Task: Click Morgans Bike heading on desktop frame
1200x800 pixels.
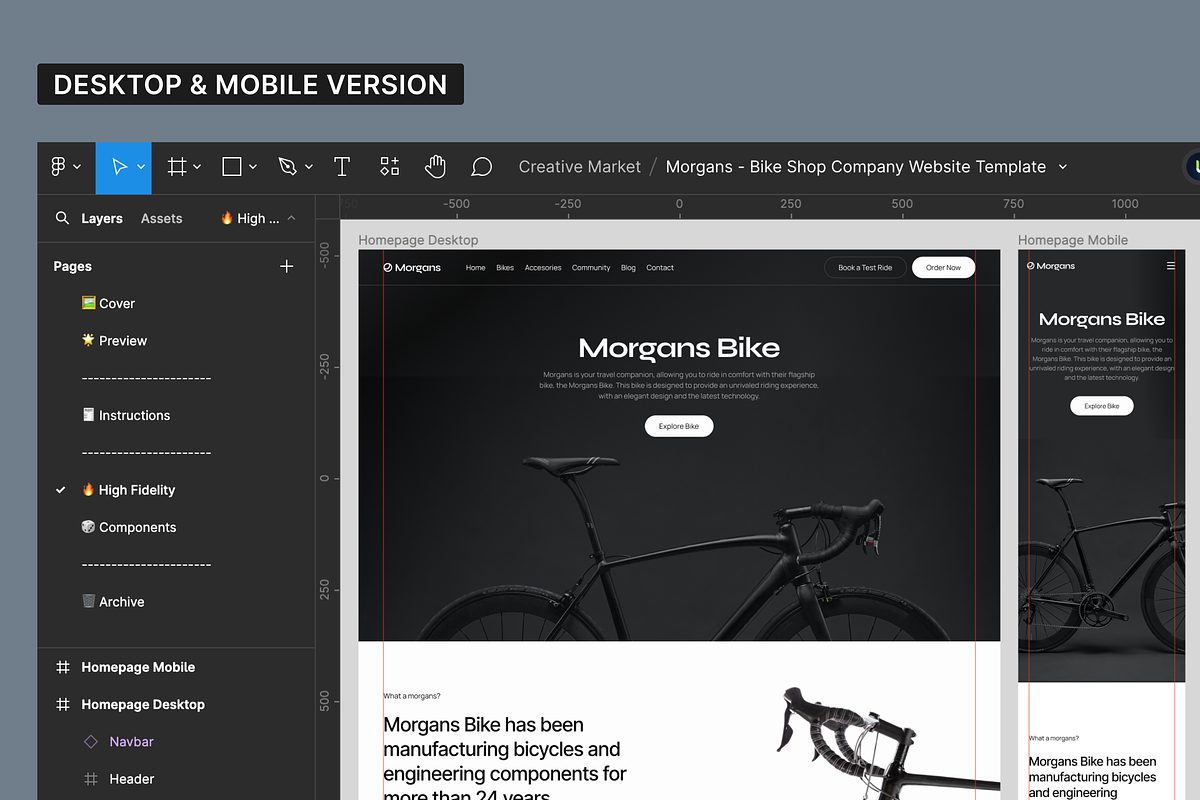Action: tap(679, 348)
